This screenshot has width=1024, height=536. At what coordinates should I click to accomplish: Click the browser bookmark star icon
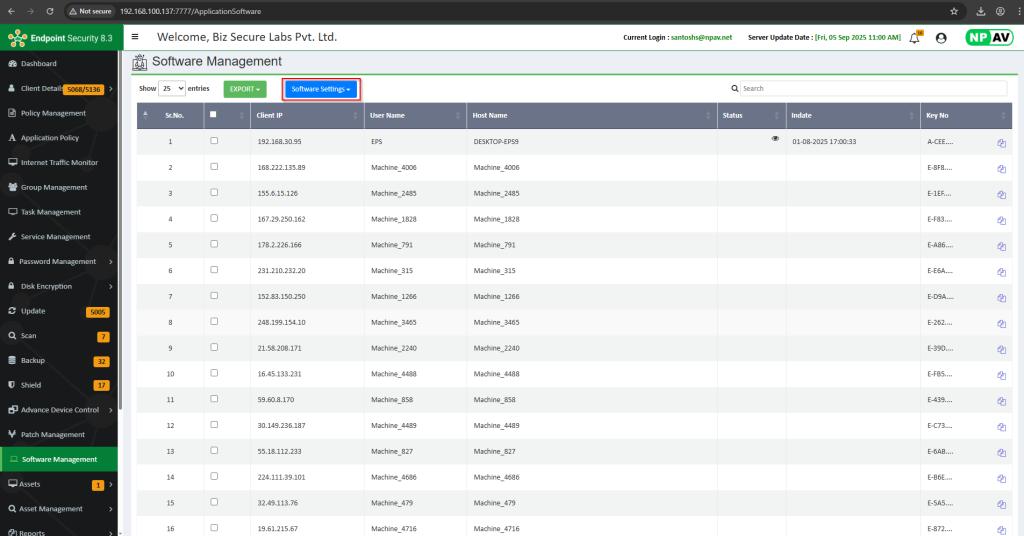(x=954, y=11)
